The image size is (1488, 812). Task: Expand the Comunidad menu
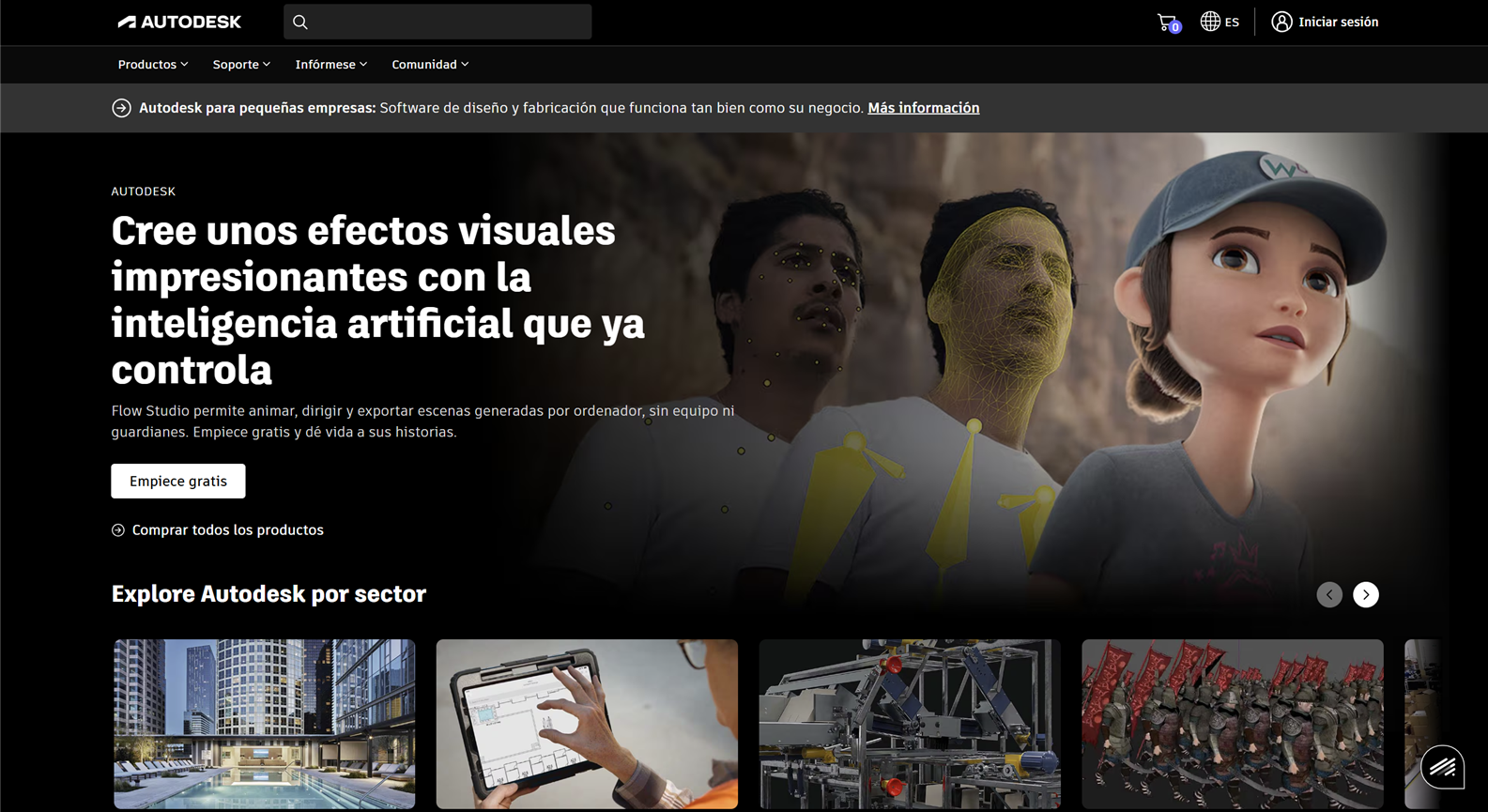click(x=430, y=65)
